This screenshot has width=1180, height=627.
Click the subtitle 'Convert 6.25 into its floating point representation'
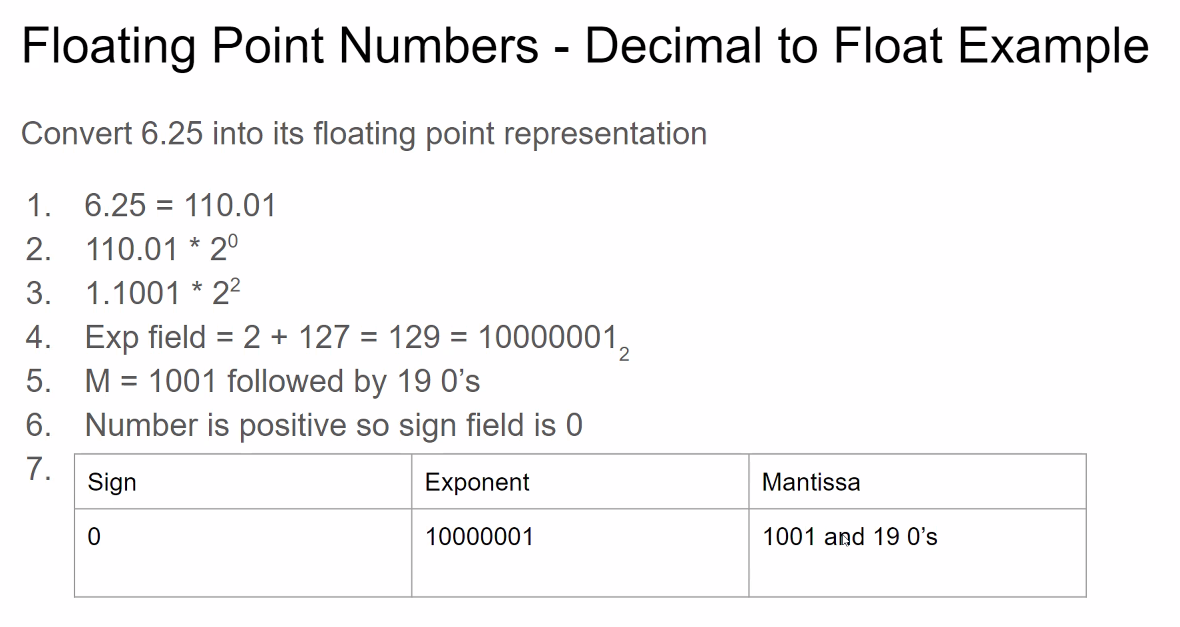363,134
